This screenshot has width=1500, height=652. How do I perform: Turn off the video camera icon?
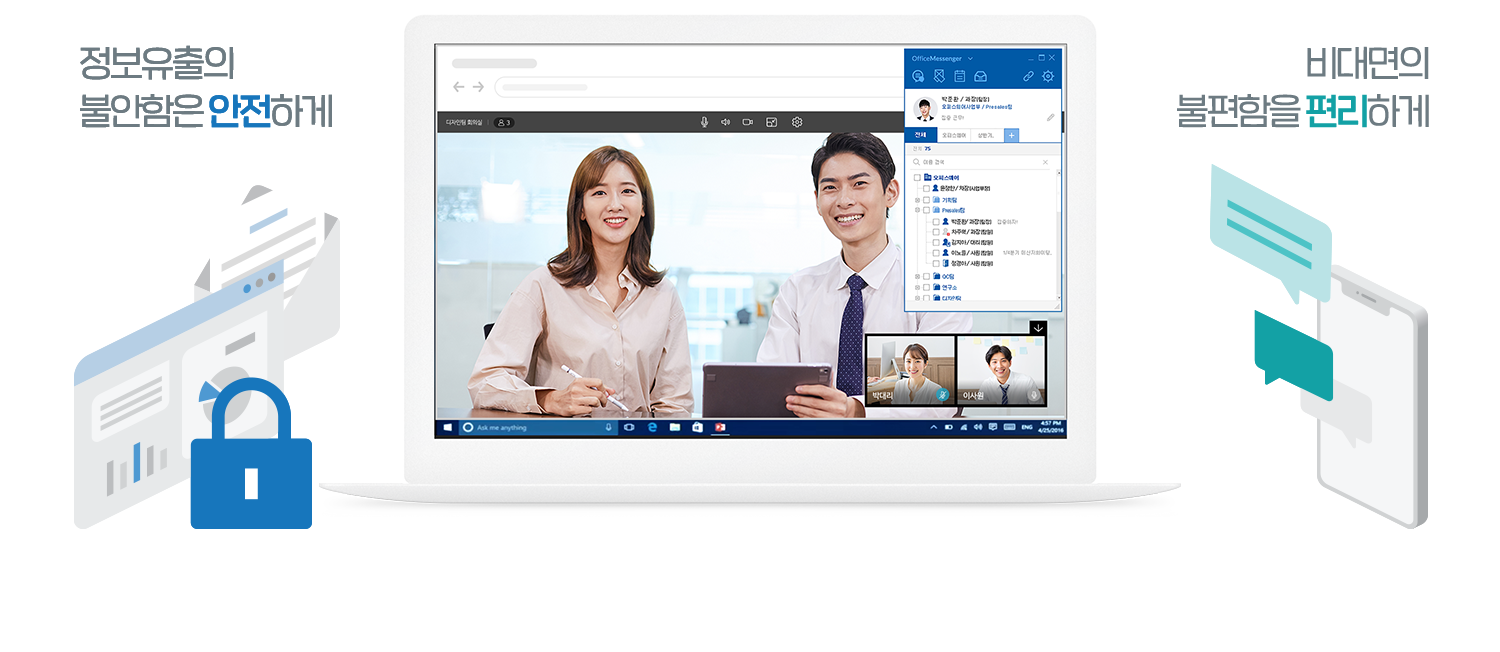[747, 122]
